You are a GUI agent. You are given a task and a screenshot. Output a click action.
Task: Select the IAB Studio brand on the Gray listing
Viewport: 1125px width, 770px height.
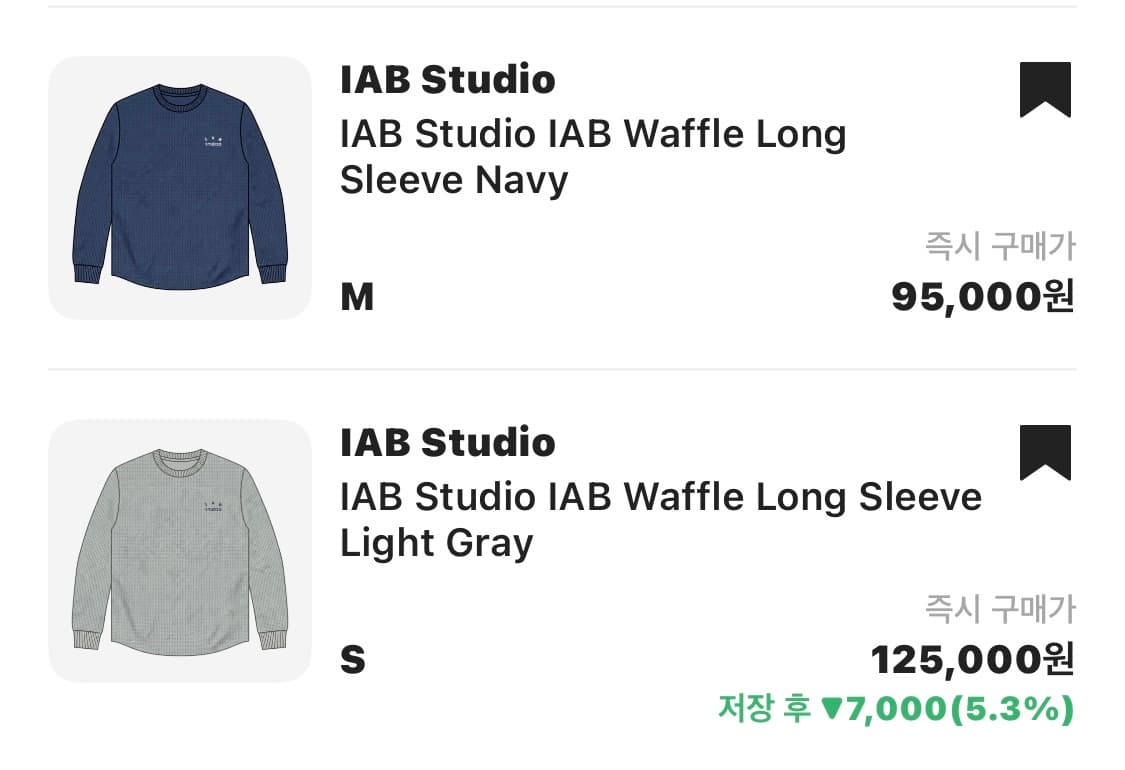click(447, 443)
